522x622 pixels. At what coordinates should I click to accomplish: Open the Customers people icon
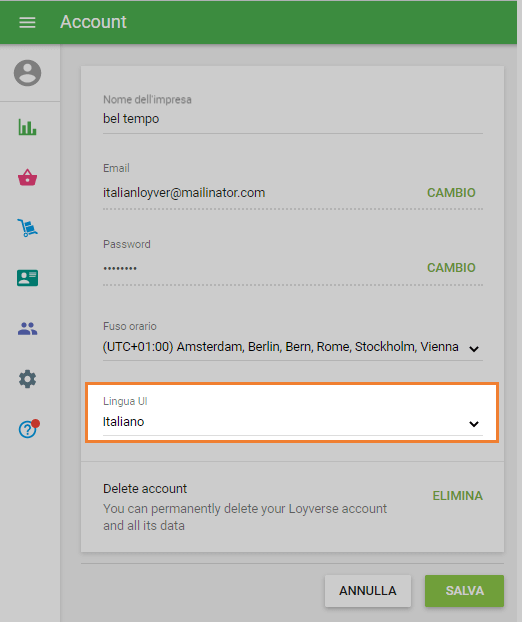point(27,328)
